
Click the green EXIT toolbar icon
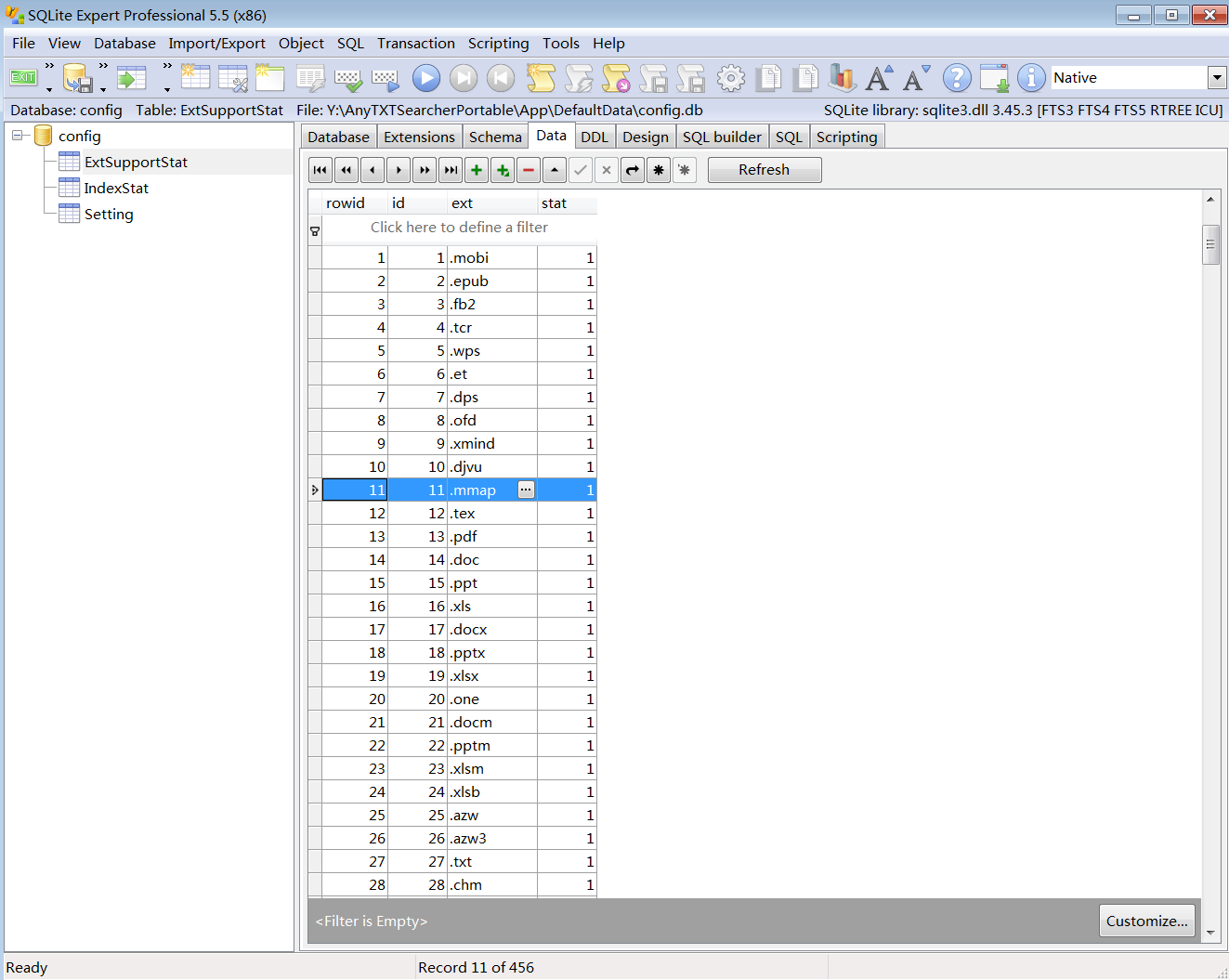click(22, 77)
